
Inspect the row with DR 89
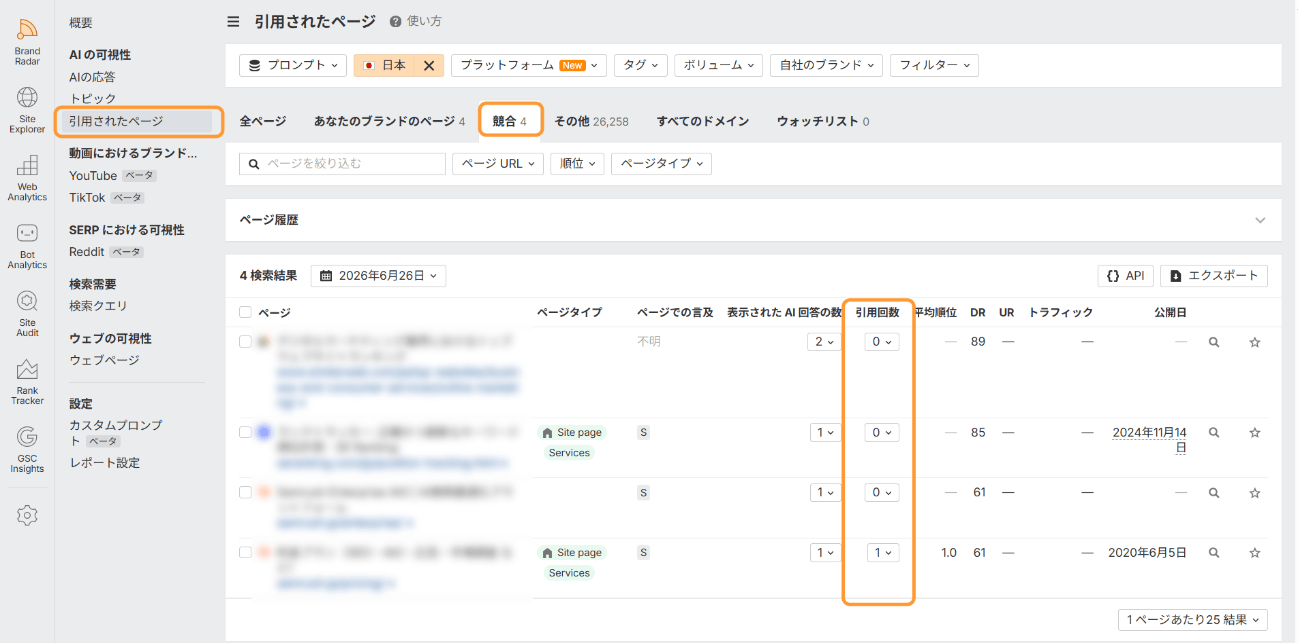coord(1213,342)
